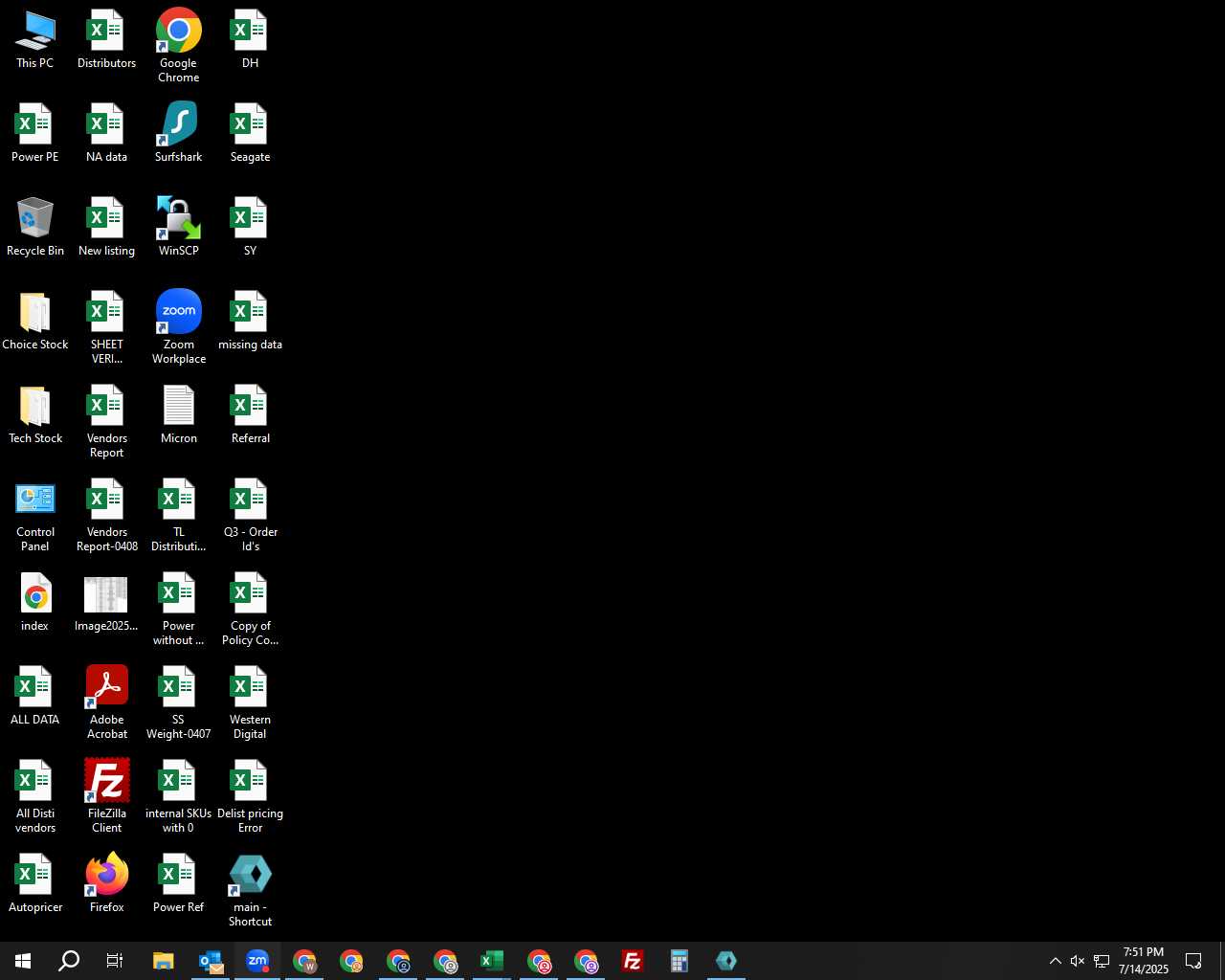Image resolution: width=1225 pixels, height=980 pixels.
Task: Open network settings from the tray
Action: tap(1102, 961)
